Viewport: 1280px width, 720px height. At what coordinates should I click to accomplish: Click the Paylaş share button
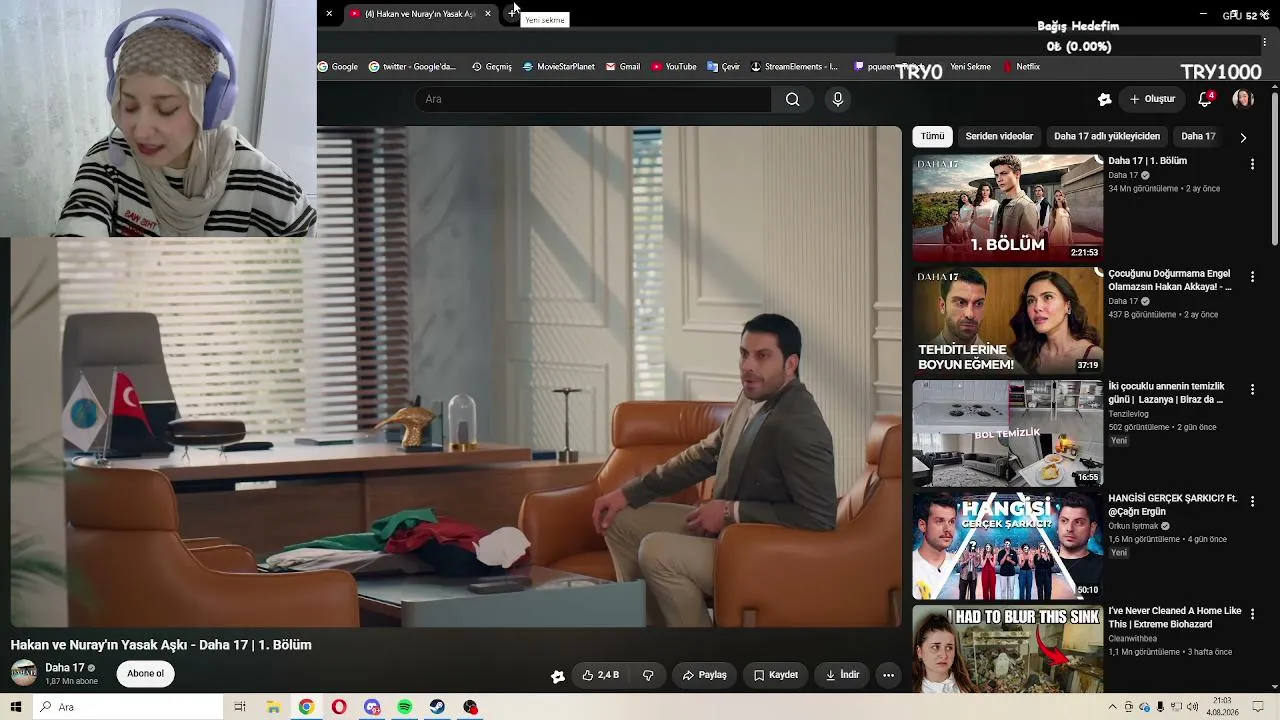[705, 675]
